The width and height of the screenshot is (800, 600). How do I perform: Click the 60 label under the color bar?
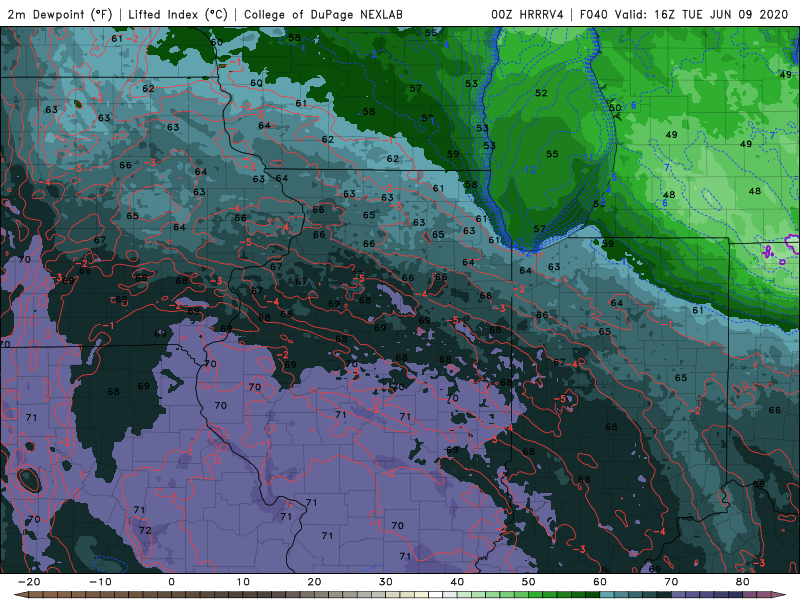(x=600, y=582)
